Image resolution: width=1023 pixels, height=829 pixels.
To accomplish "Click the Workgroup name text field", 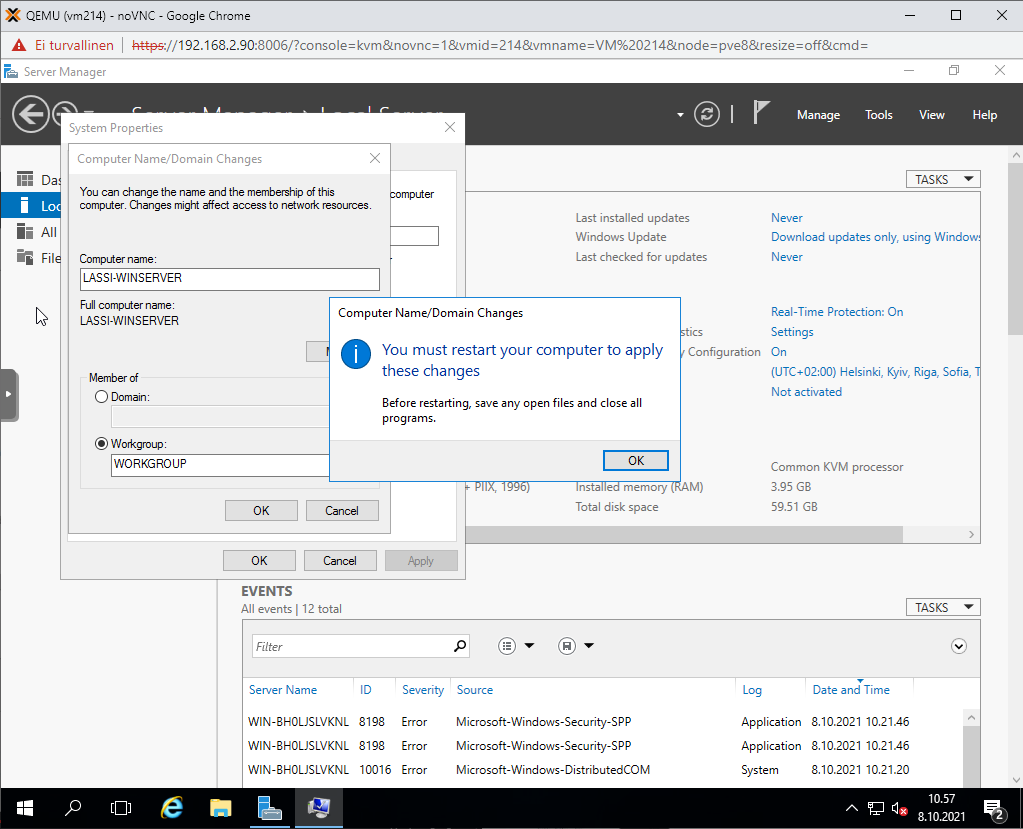I will pos(220,465).
